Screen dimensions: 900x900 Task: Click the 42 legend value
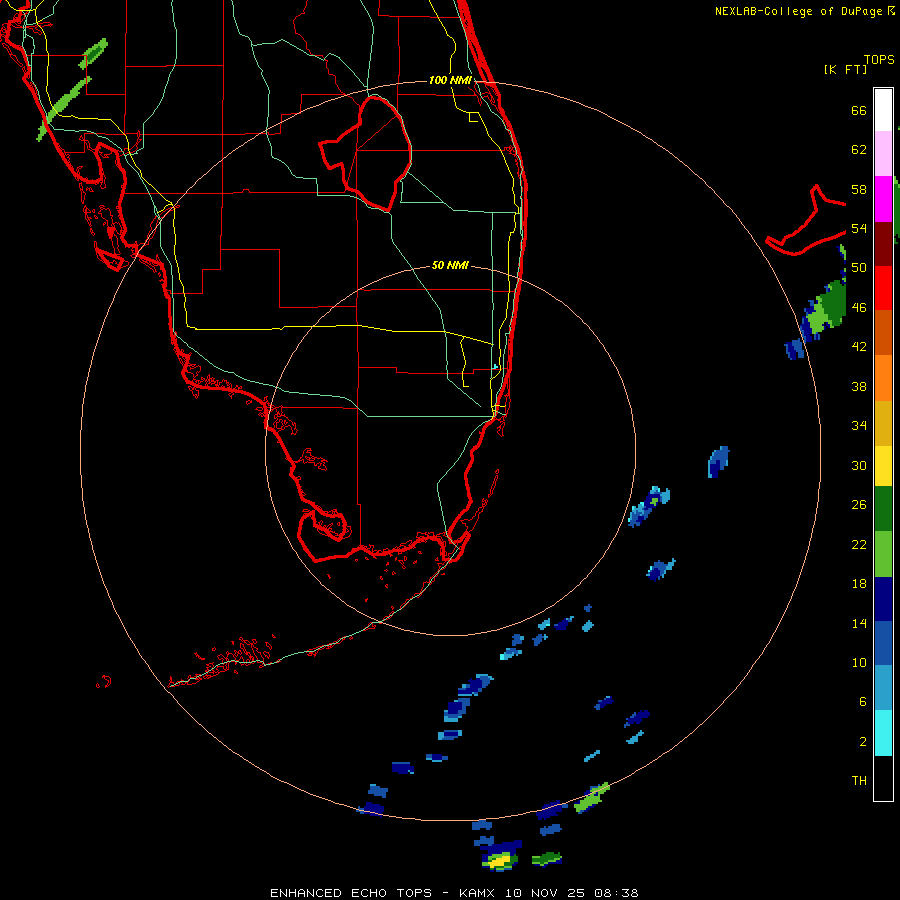pos(859,347)
